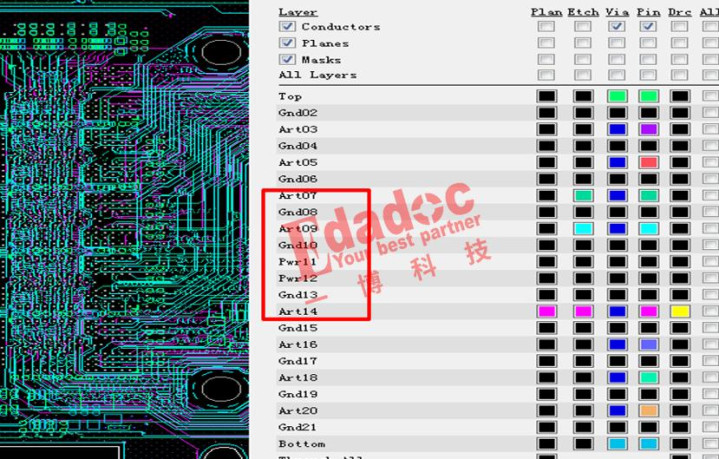Select the Art18 layer row label
This screenshot has height=459, width=719.
tap(298, 377)
